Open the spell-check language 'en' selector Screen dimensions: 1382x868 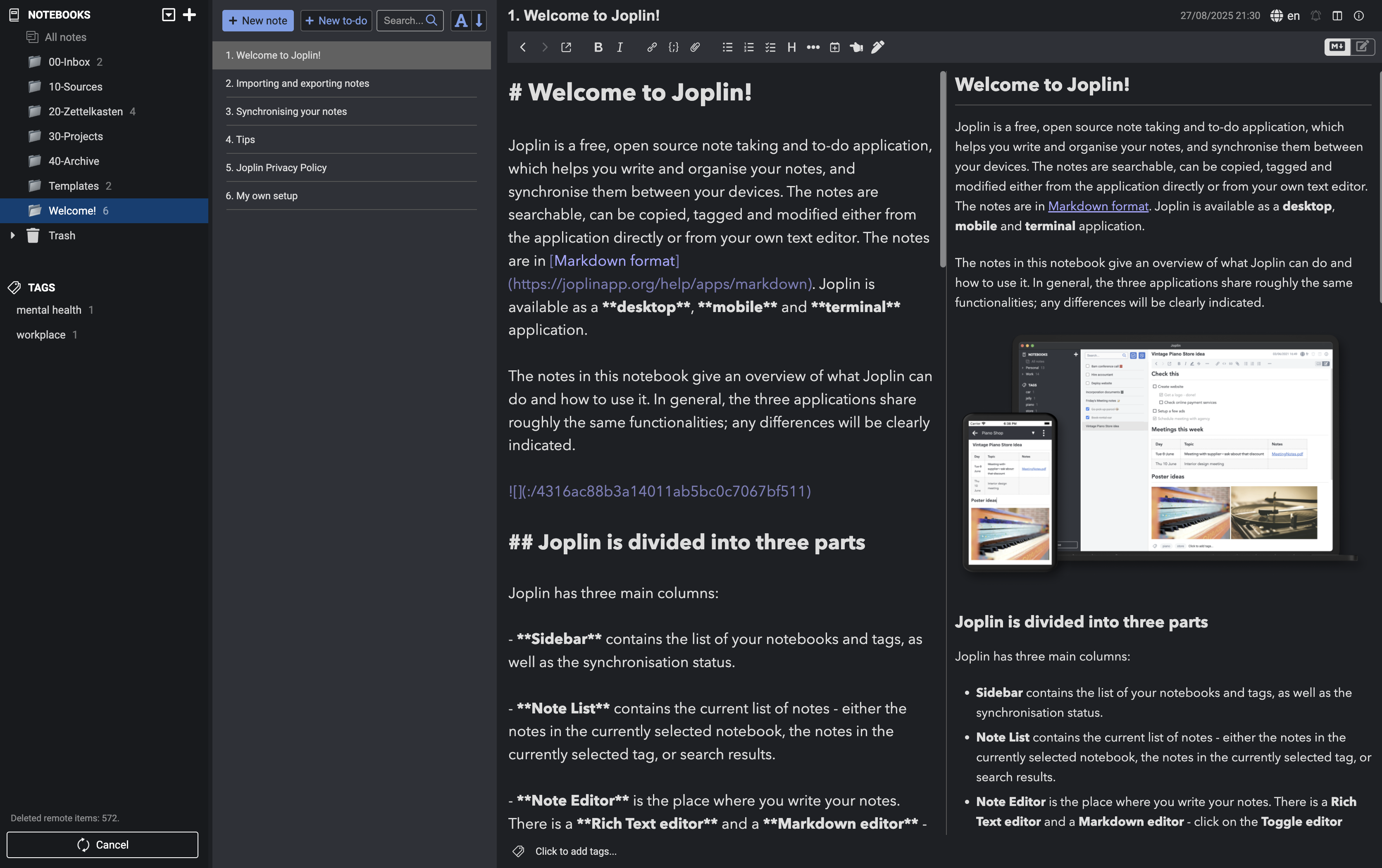click(1285, 16)
